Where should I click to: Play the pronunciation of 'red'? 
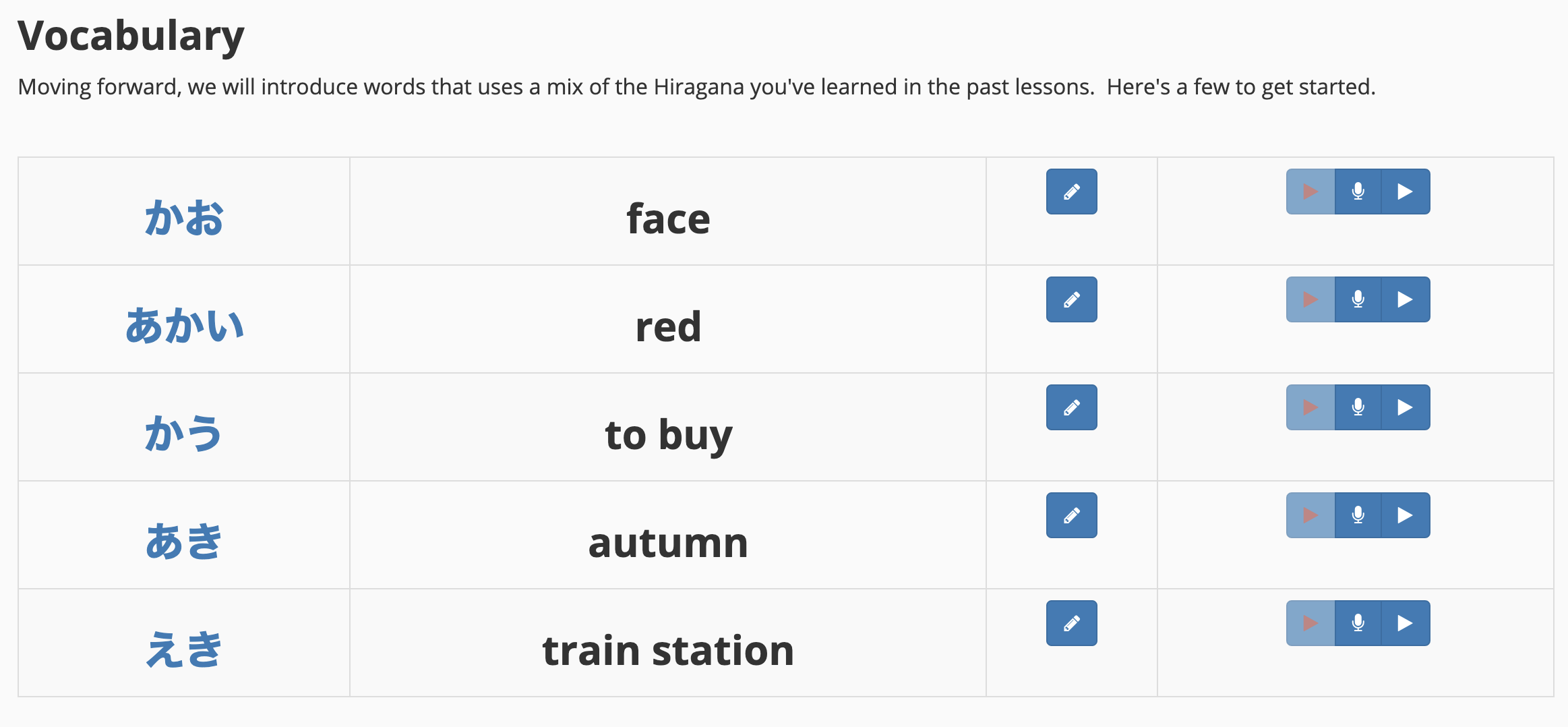pos(1406,299)
